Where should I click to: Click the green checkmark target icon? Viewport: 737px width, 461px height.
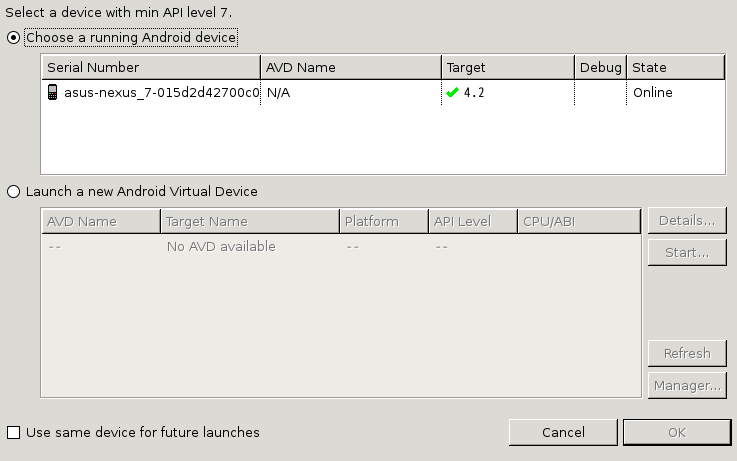452,93
